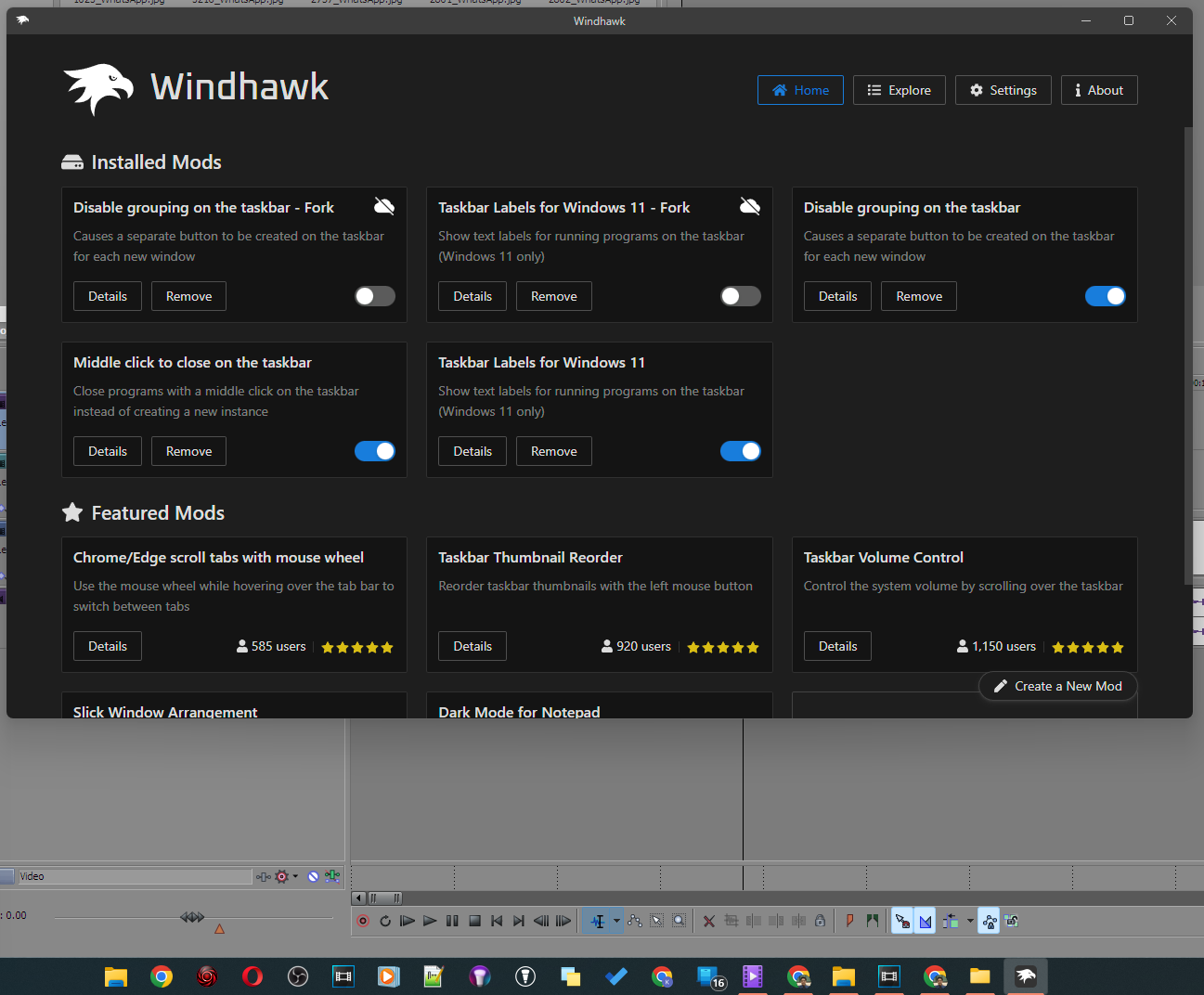Go to the Home tab in Windhawk
The width and height of the screenshot is (1204, 995).
(x=800, y=90)
